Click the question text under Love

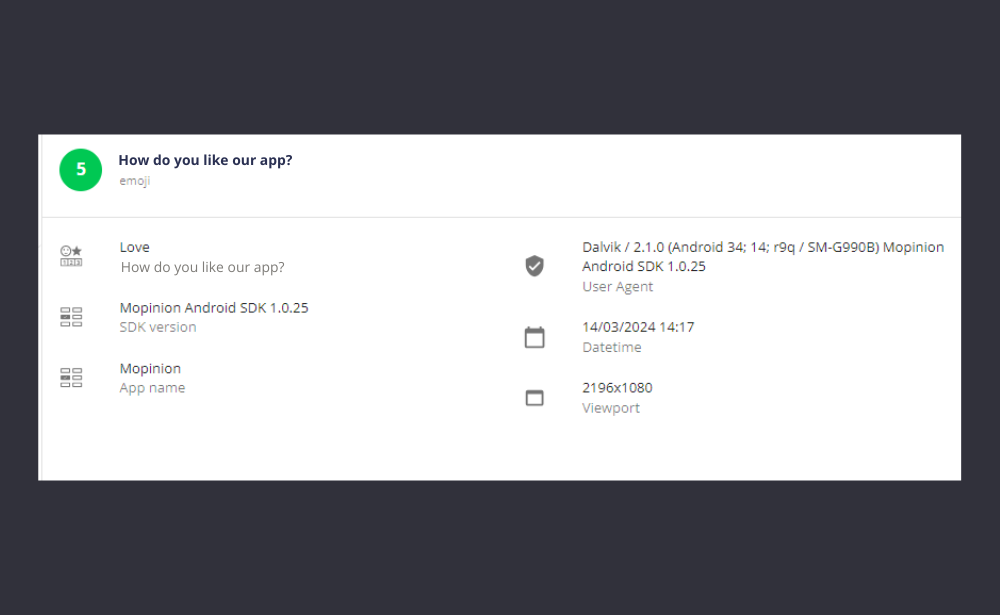[202, 267]
